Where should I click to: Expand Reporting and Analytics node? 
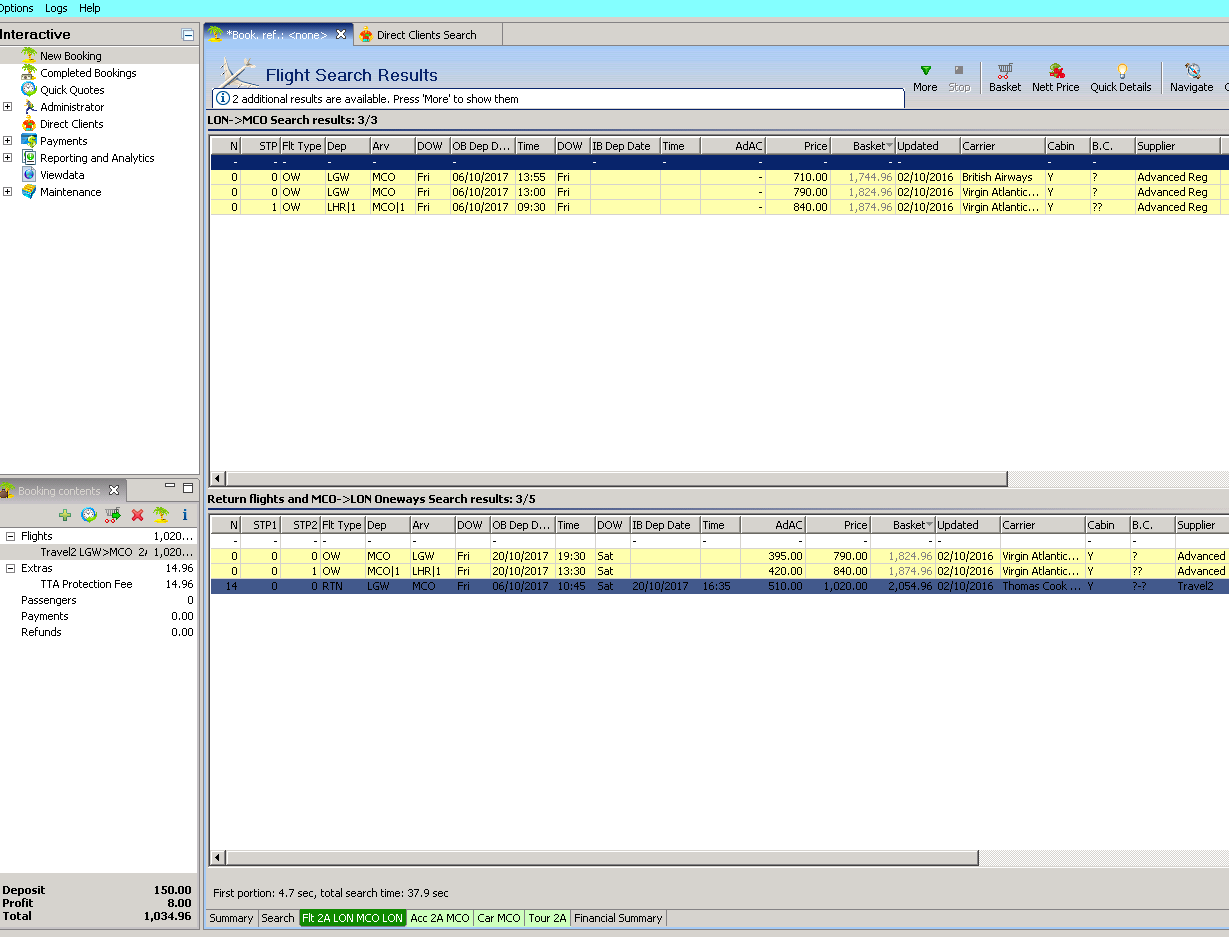(8, 158)
